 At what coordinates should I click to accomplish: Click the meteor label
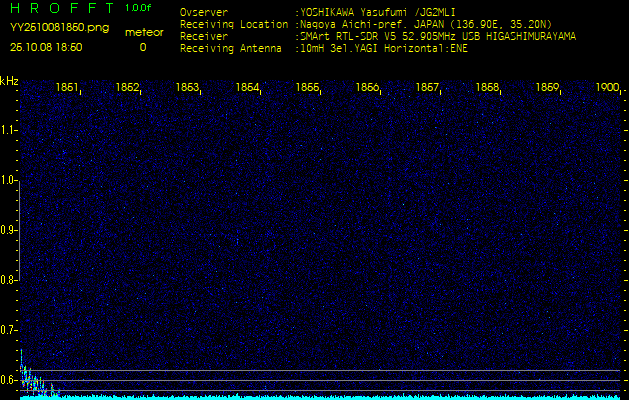(x=144, y=33)
